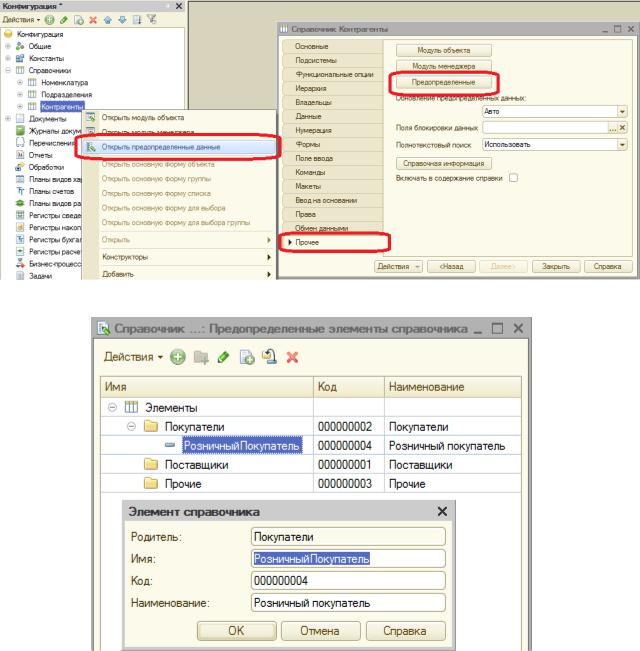This screenshot has height=651, width=640.
Task: Click Справочная информация button
Action: pyautogui.click(x=443, y=164)
